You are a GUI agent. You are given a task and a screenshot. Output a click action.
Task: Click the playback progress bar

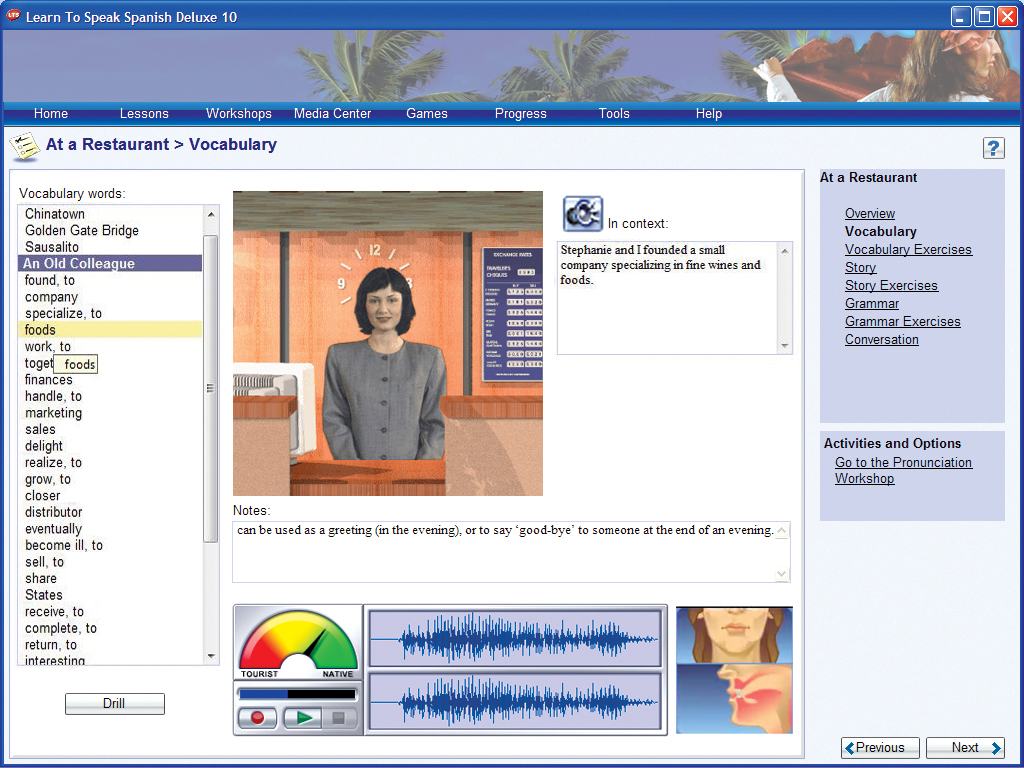[298, 693]
